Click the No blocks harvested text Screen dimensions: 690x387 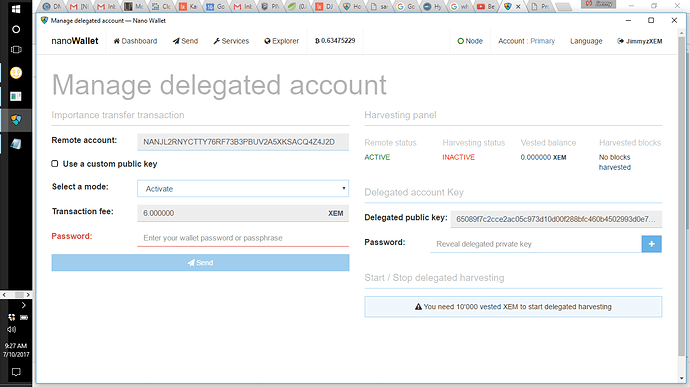pos(615,162)
